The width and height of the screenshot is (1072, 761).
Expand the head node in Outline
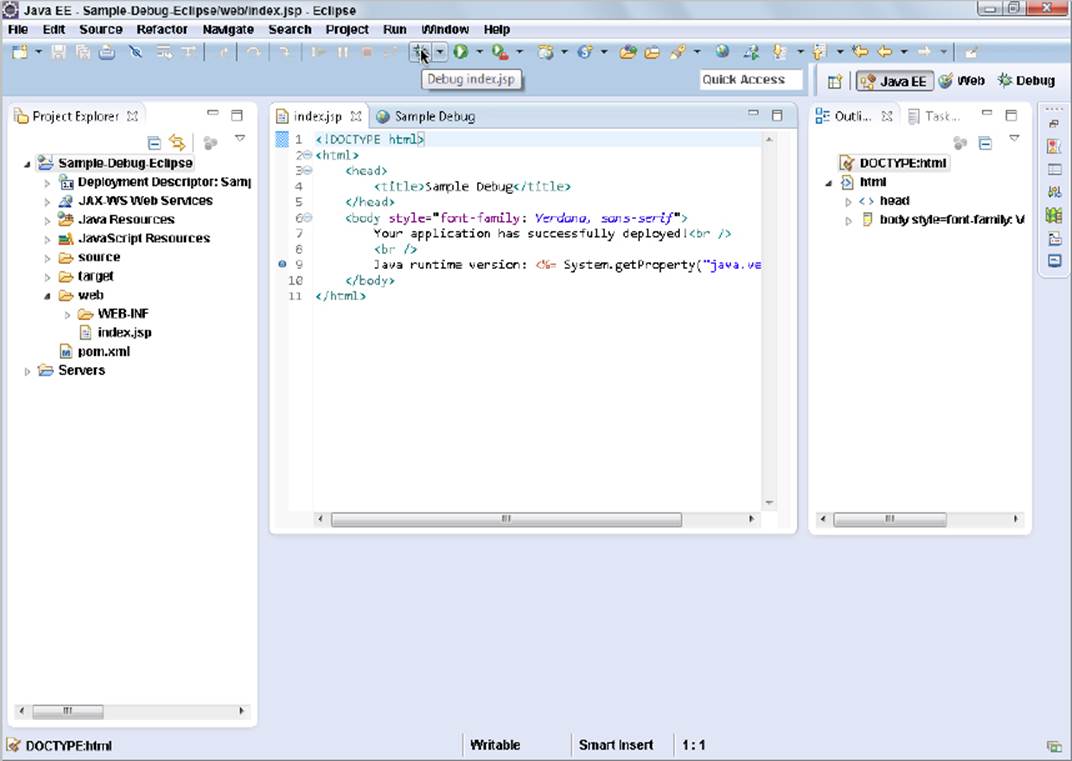(x=848, y=202)
